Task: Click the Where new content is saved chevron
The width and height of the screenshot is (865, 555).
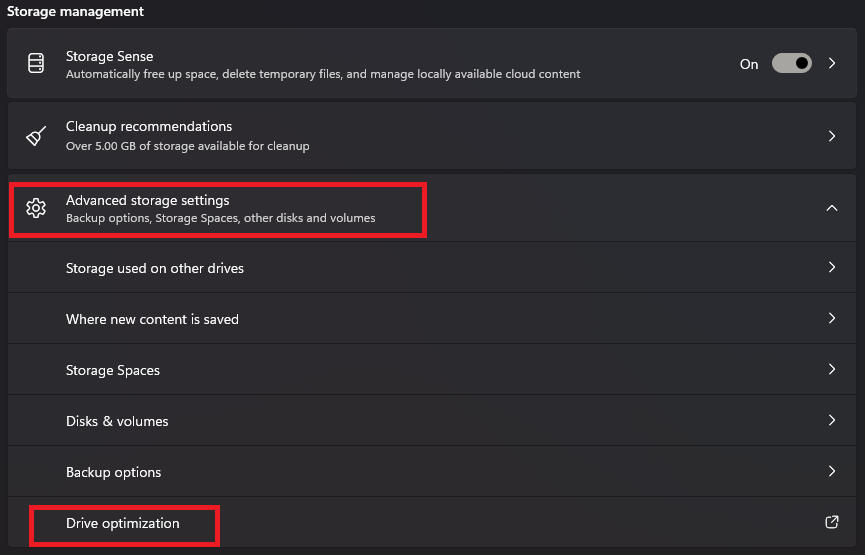Action: click(832, 318)
